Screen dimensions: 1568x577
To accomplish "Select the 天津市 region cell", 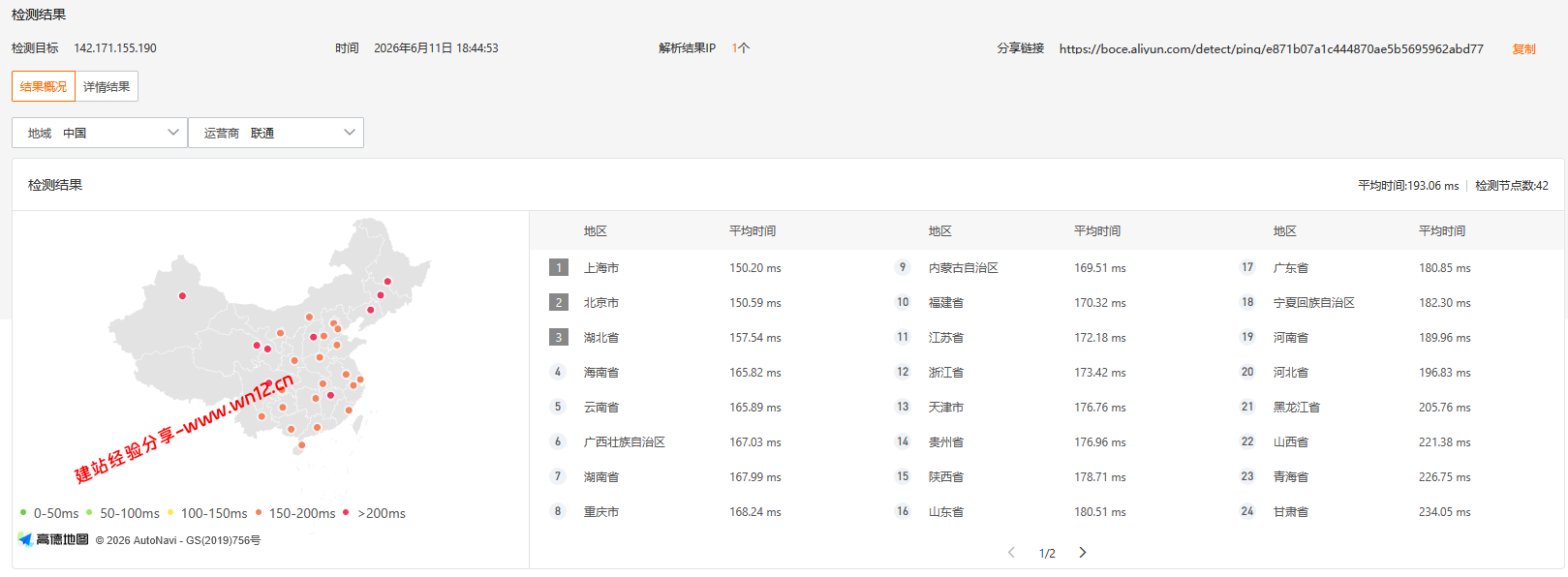I will coord(946,408).
